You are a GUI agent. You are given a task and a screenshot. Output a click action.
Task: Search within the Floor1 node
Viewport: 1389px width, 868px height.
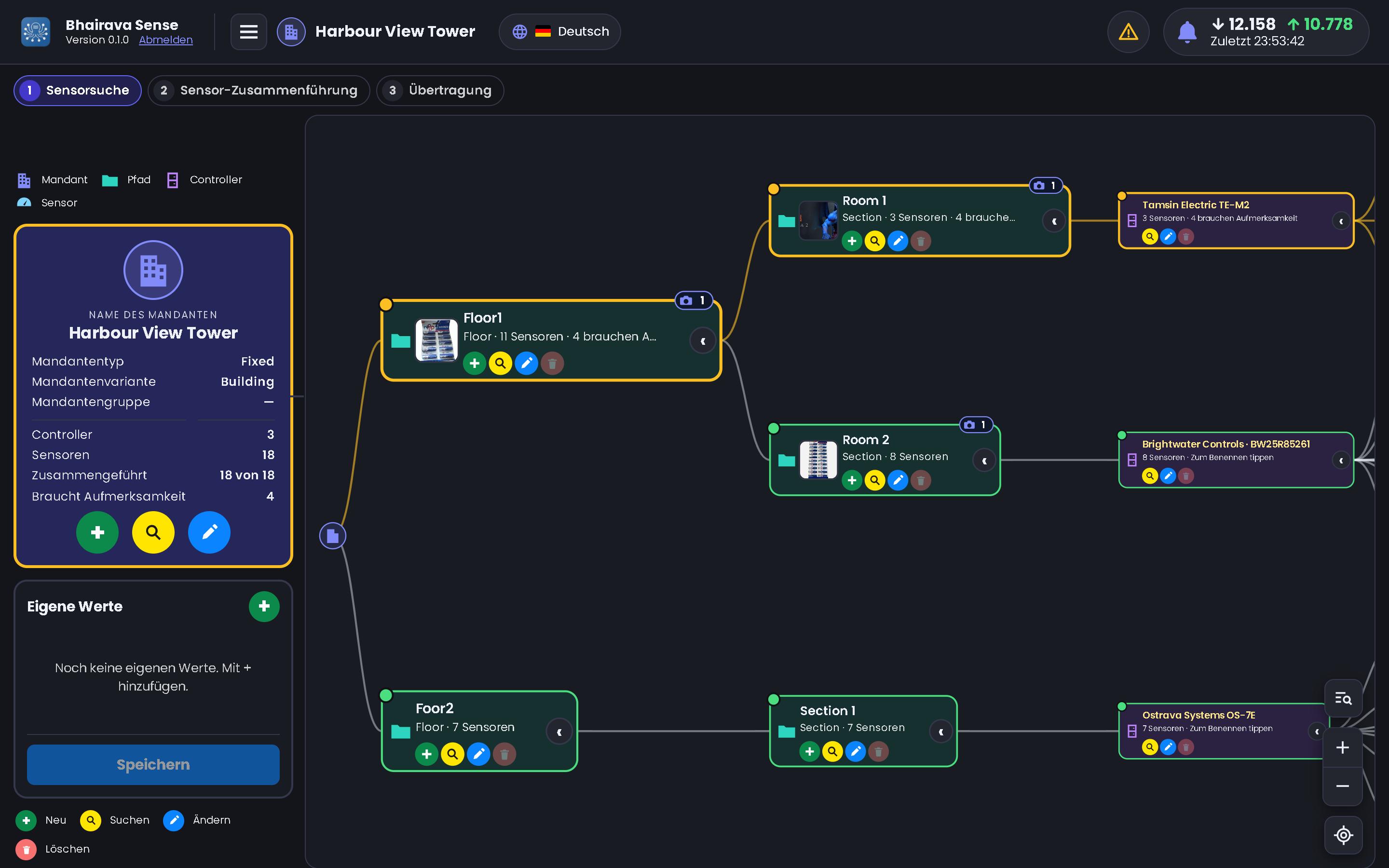[501, 364]
